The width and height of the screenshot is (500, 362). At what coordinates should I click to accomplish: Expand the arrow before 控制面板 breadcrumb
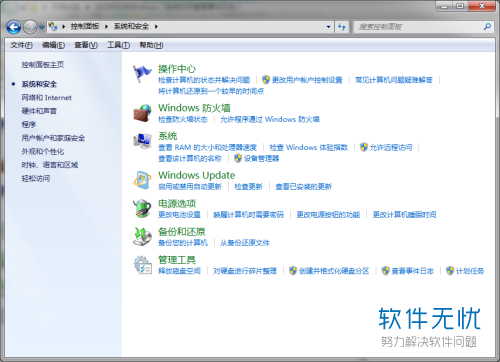(x=63, y=26)
